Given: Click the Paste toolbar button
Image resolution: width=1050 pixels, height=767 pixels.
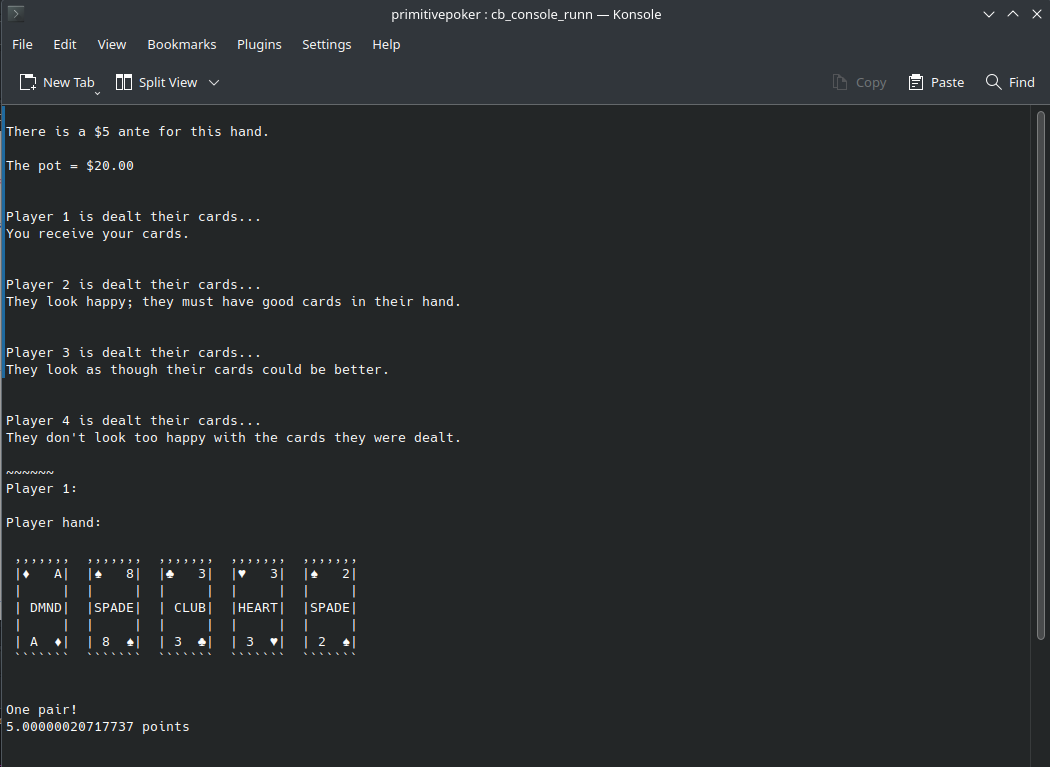Looking at the screenshot, I should click(936, 82).
